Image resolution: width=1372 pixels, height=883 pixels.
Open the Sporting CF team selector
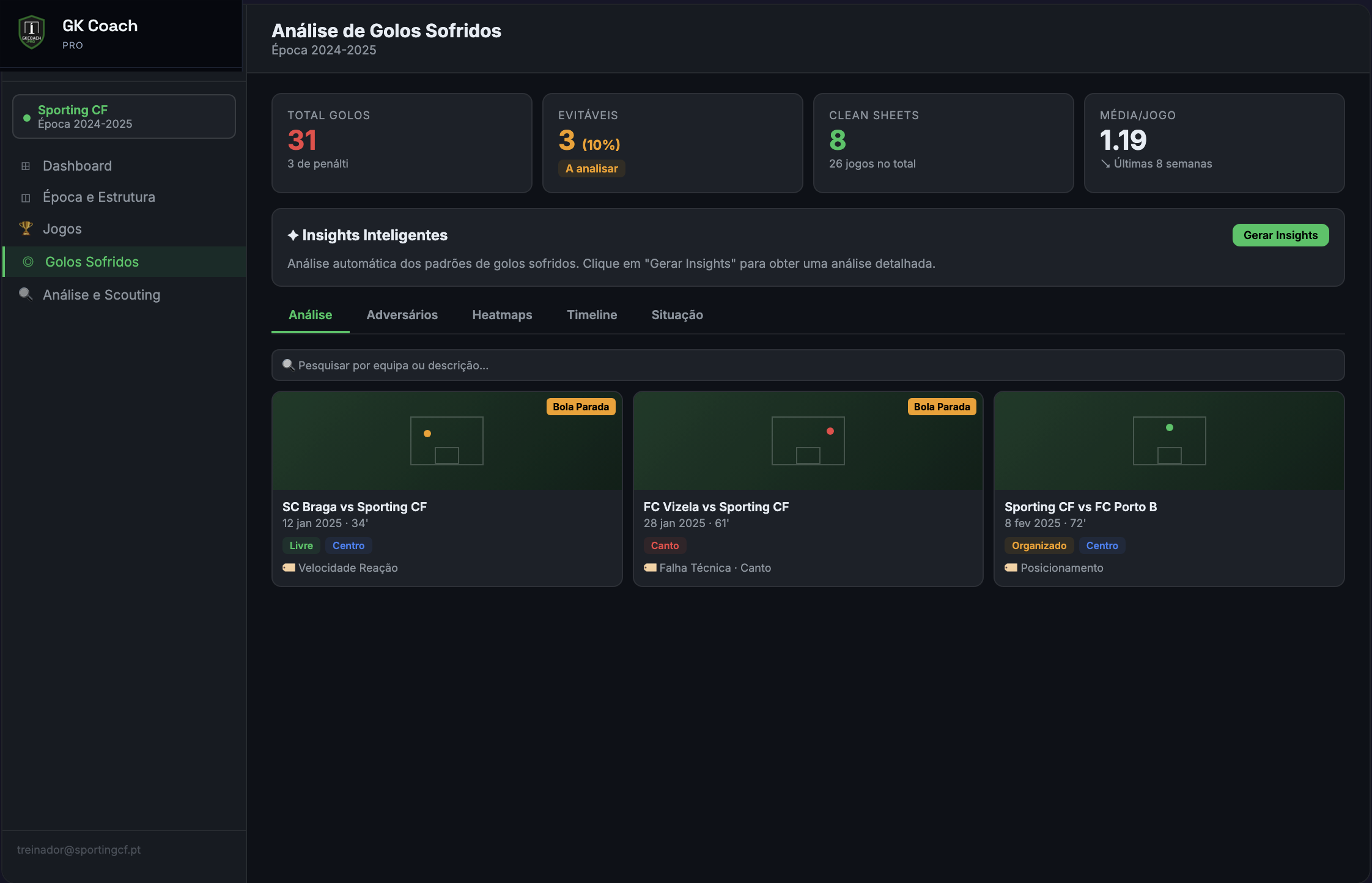[x=124, y=117]
